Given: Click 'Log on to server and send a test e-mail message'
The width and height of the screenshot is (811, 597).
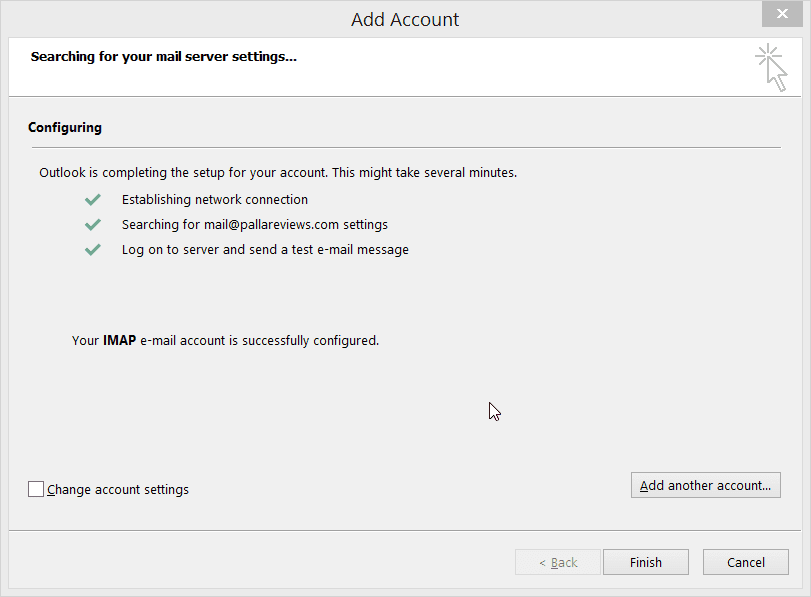Looking at the screenshot, I should 265,250.
